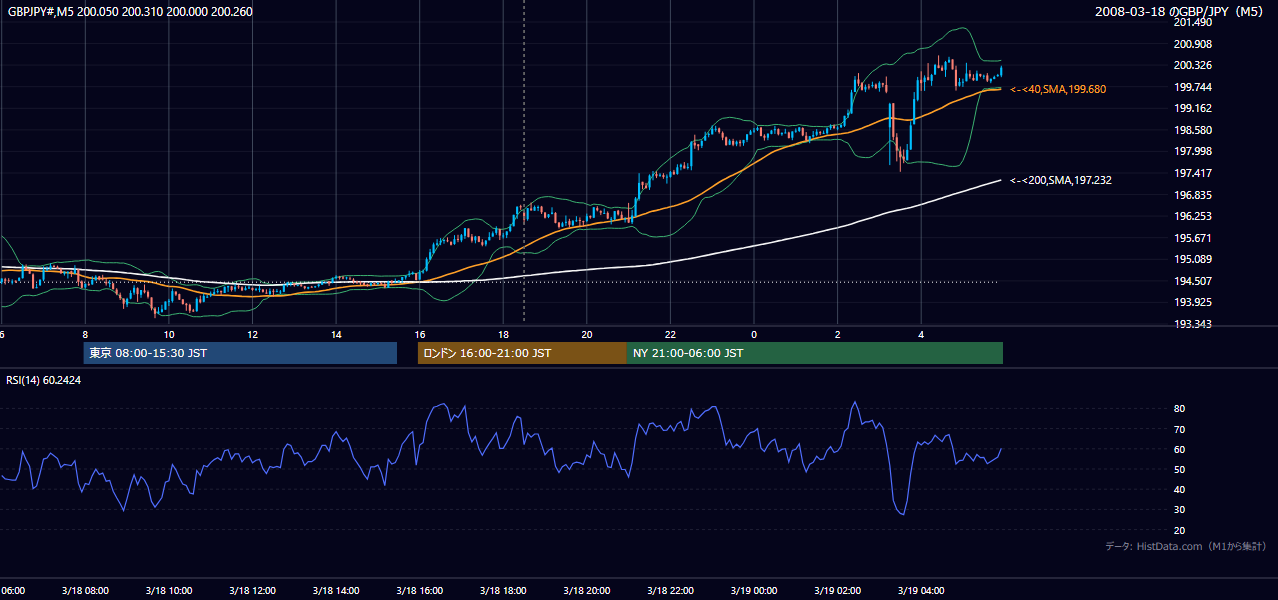
Task: Click the 3/18 10:00 date label
Action: [x=168, y=591]
